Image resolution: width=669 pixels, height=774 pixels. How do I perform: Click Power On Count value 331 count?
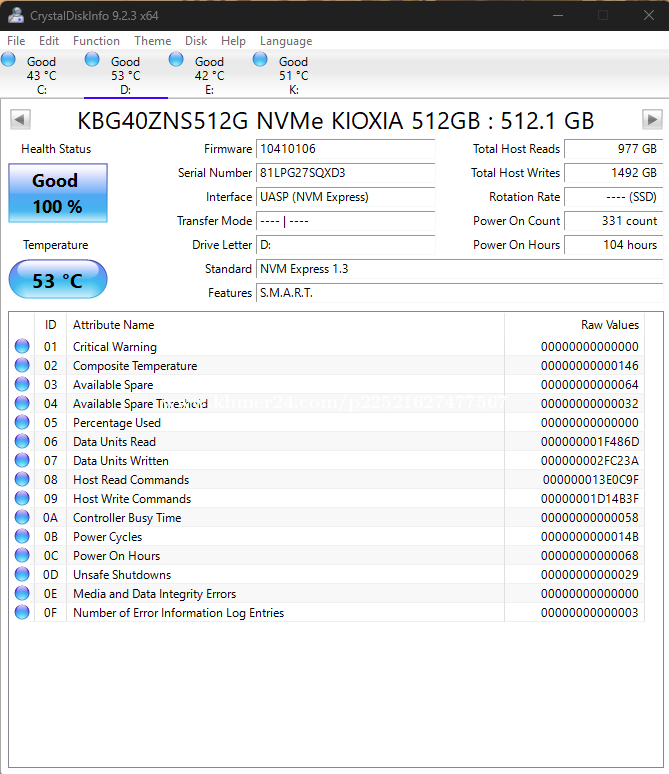[614, 221]
